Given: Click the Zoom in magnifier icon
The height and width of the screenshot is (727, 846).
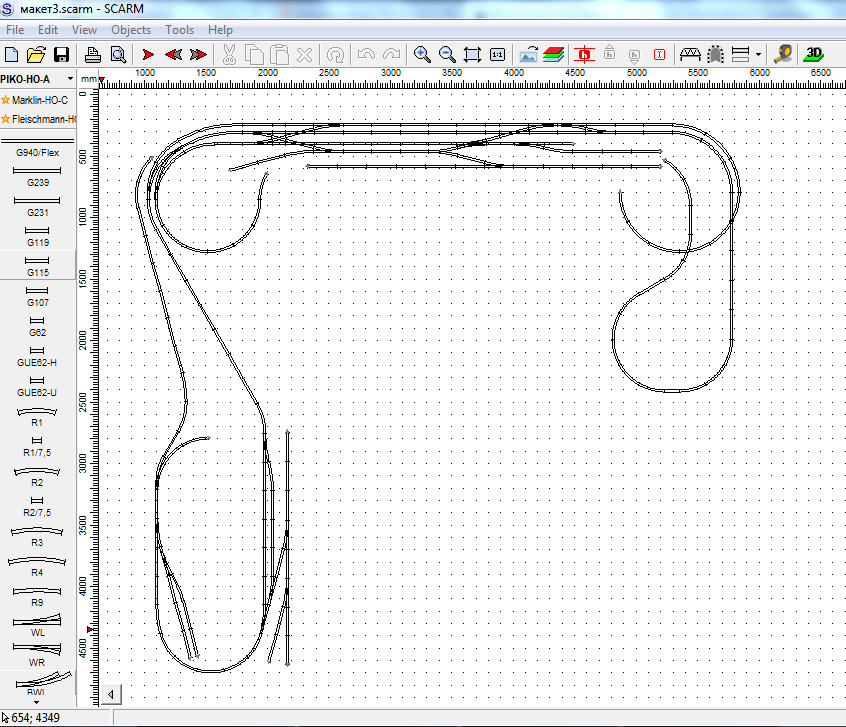Looking at the screenshot, I should click(422, 54).
